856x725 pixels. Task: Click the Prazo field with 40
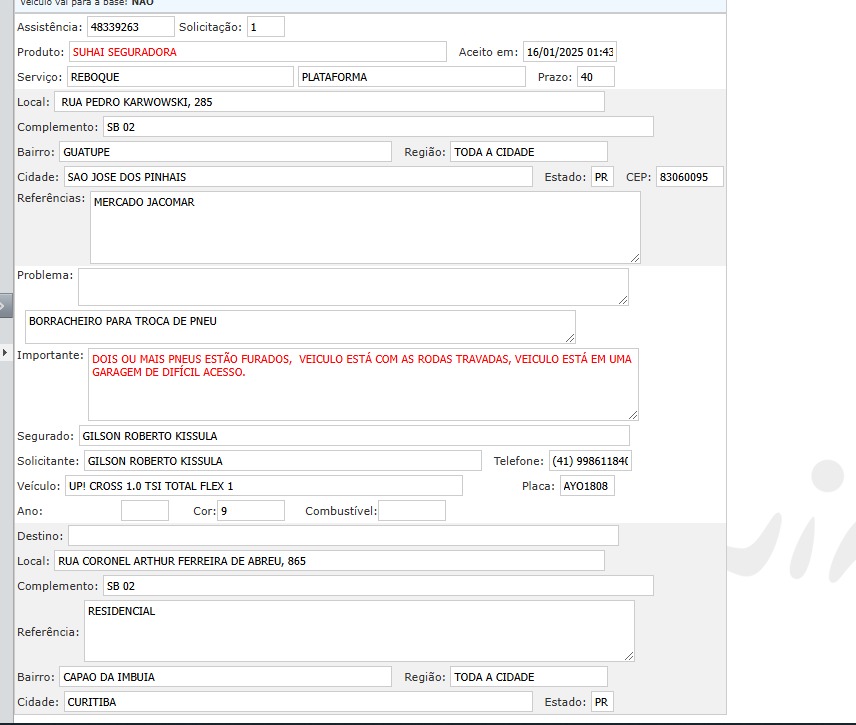pos(596,77)
